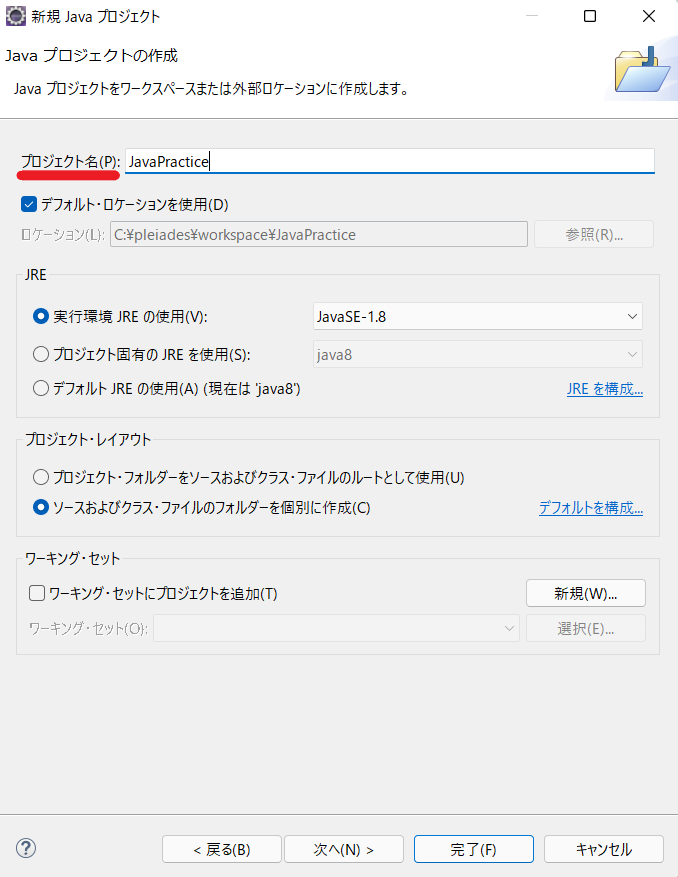Select 実行環境 JRE の使用 radio button
This screenshot has width=678, height=877.
point(40,317)
